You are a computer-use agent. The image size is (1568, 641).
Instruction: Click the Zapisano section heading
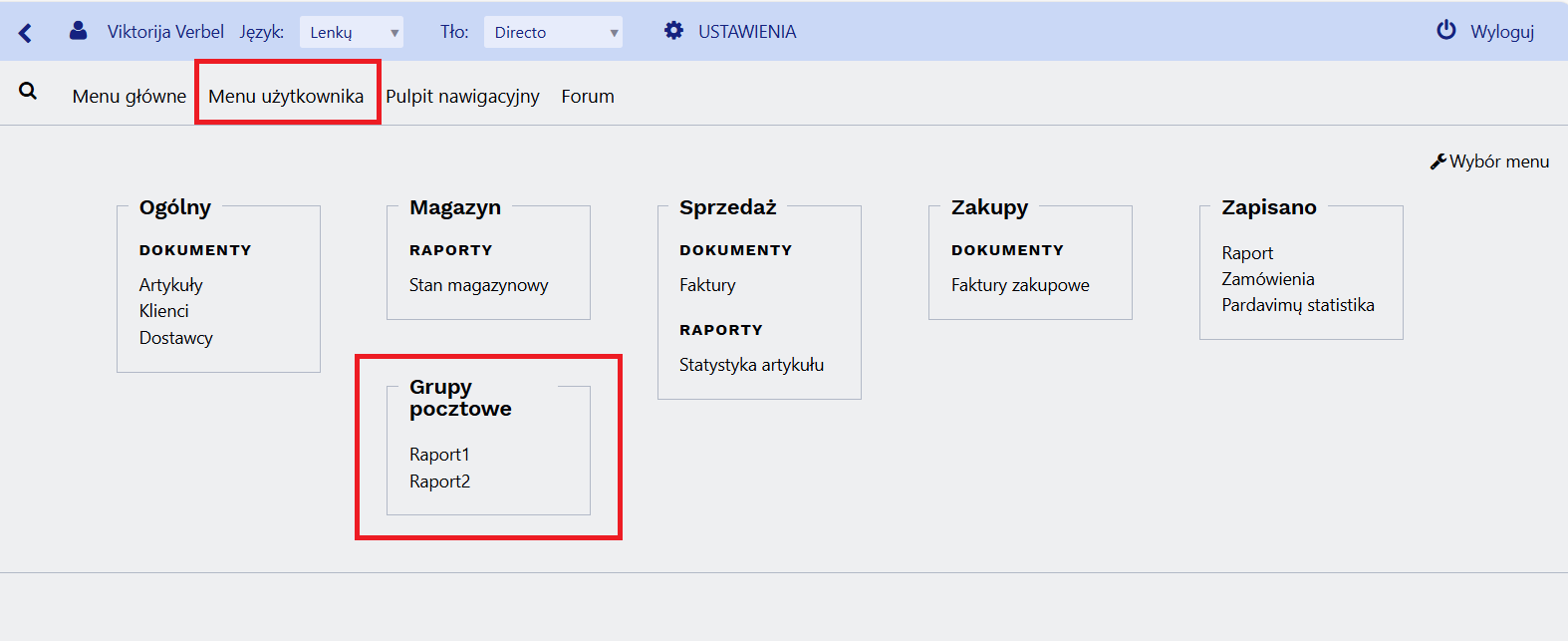click(x=1269, y=207)
